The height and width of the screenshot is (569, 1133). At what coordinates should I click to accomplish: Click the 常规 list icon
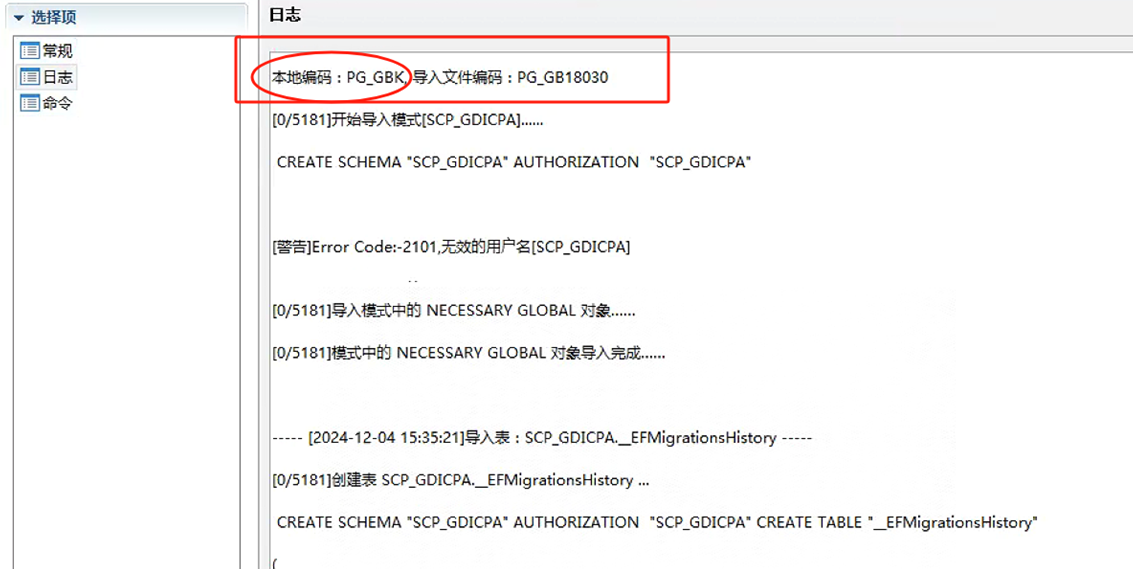29,50
